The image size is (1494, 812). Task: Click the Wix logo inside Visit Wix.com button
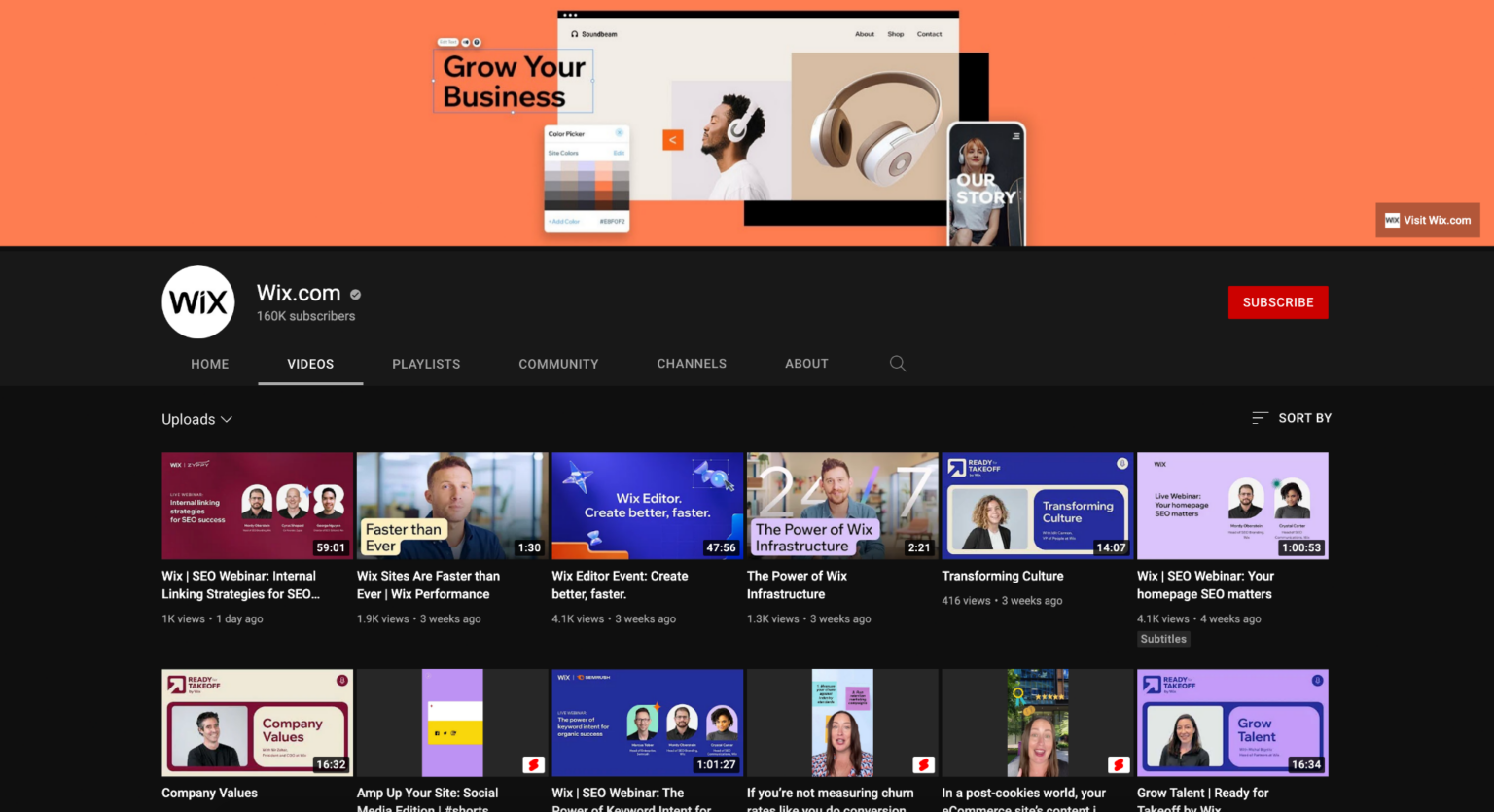click(1394, 220)
